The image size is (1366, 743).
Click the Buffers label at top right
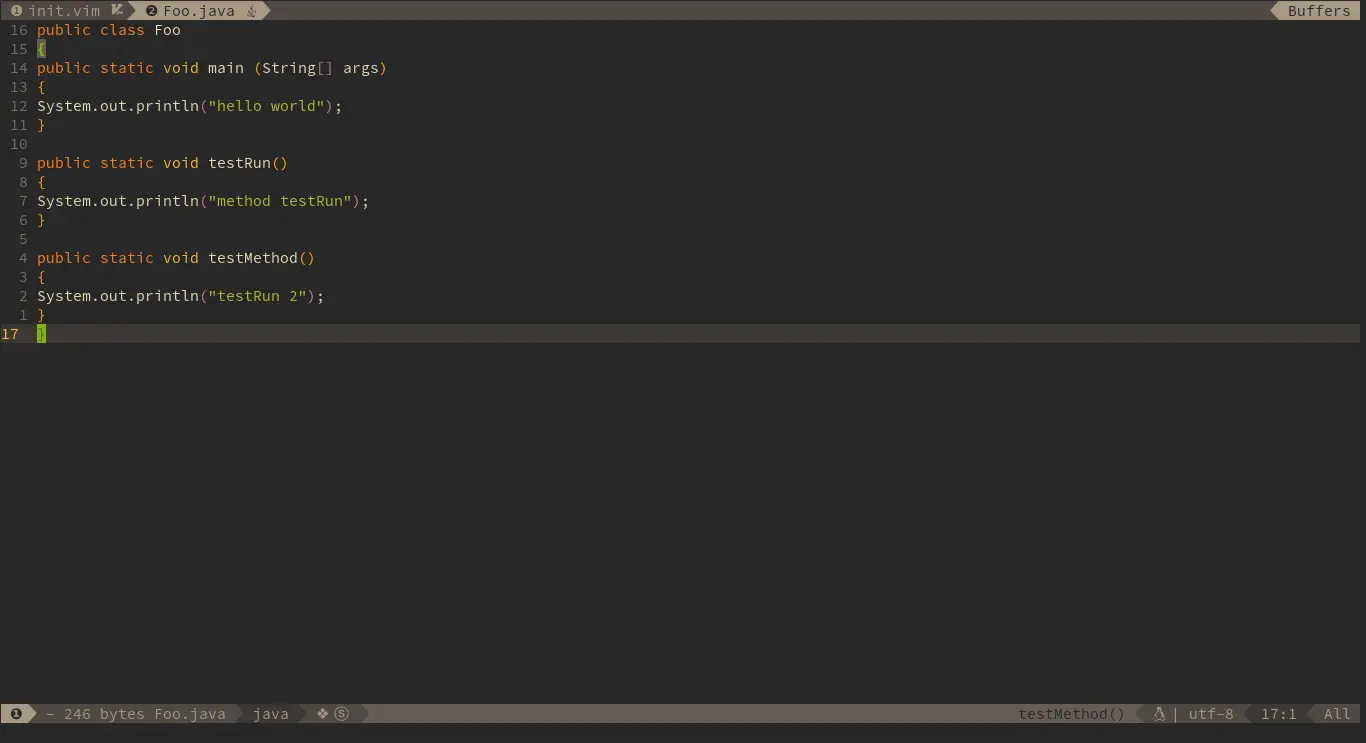[x=1318, y=10]
